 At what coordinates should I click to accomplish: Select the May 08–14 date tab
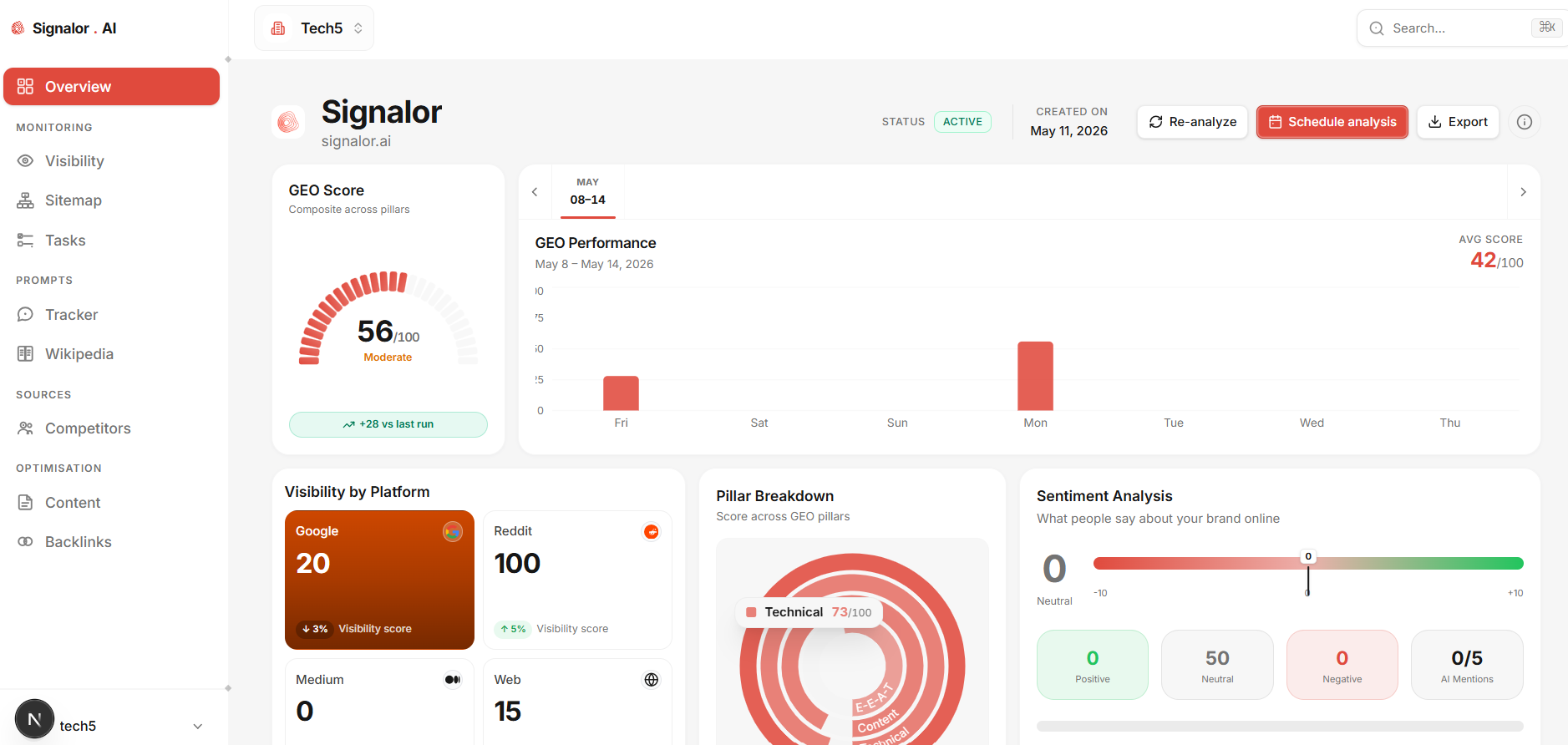588,192
